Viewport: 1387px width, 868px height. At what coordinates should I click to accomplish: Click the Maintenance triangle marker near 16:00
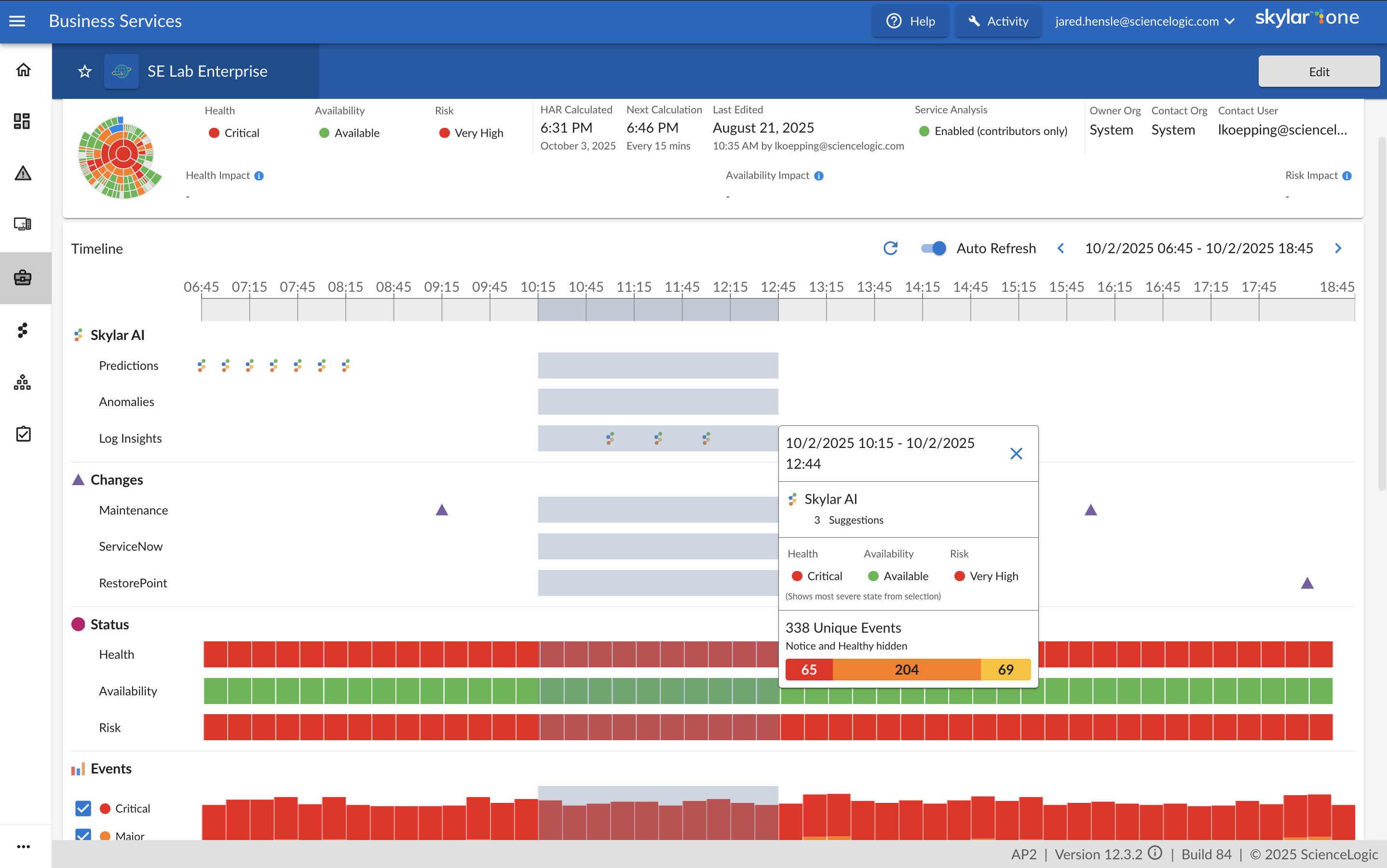coord(1091,510)
